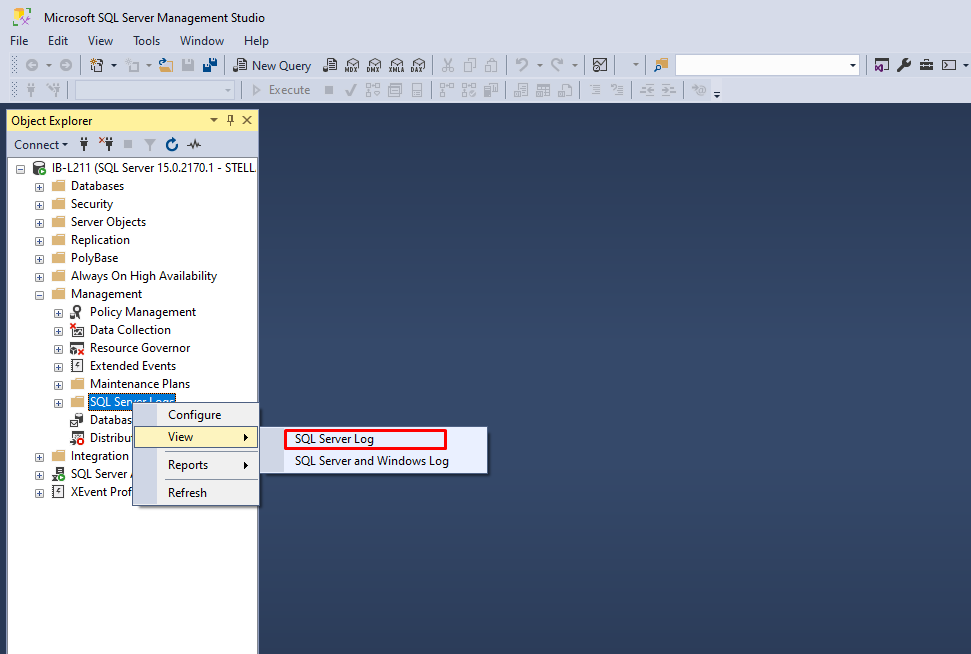The height and width of the screenshot is (654, 971).
Task: Click the New Project icon in toolbar
Action: coord(97,65)
